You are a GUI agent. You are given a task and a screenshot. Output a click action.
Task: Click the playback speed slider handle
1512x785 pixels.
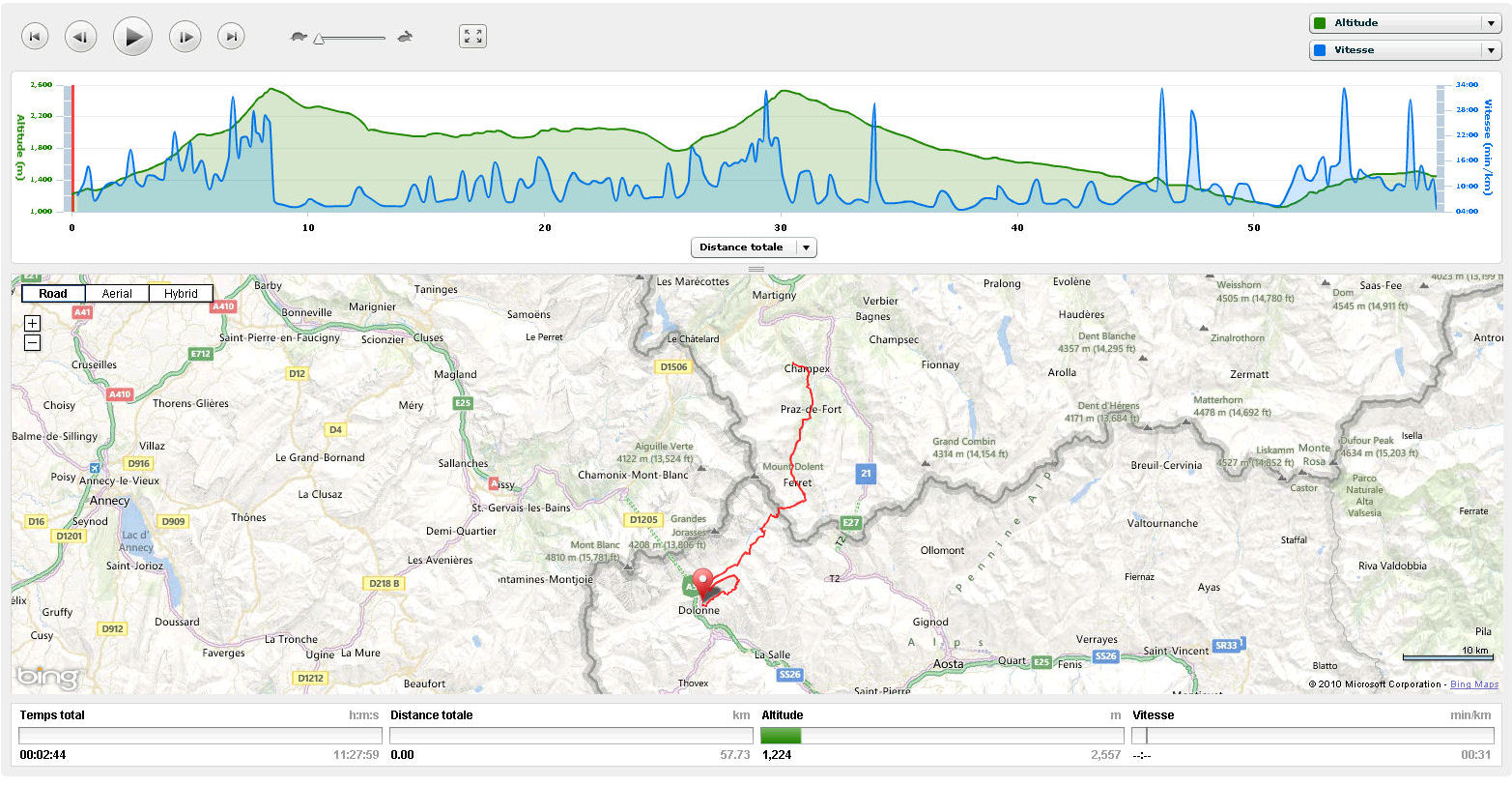pos(318,39)
